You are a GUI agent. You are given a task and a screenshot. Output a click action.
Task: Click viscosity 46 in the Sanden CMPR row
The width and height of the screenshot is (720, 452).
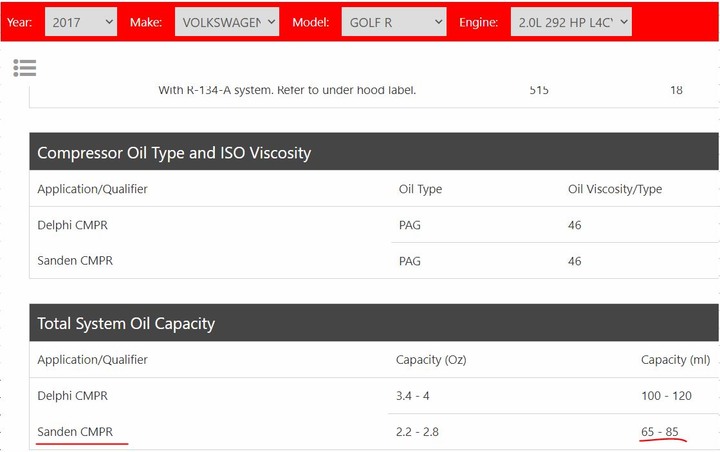click(x=574, y=261)
